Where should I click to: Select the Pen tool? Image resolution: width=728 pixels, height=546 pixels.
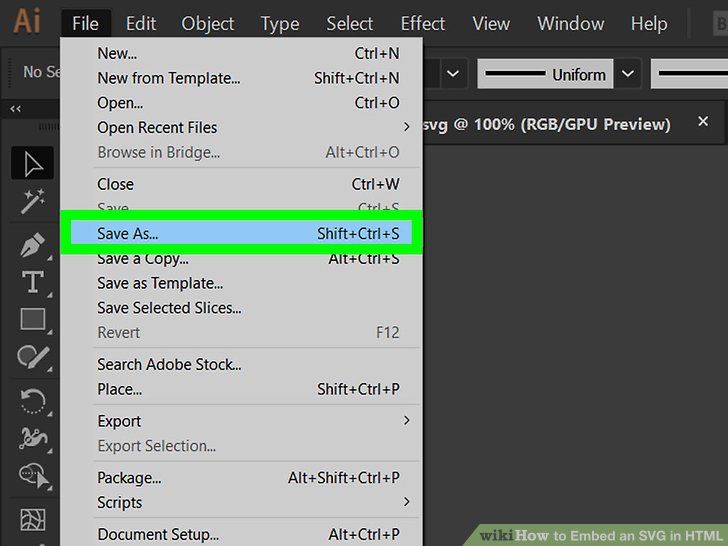pyautogui.click(x=32, y=245)
